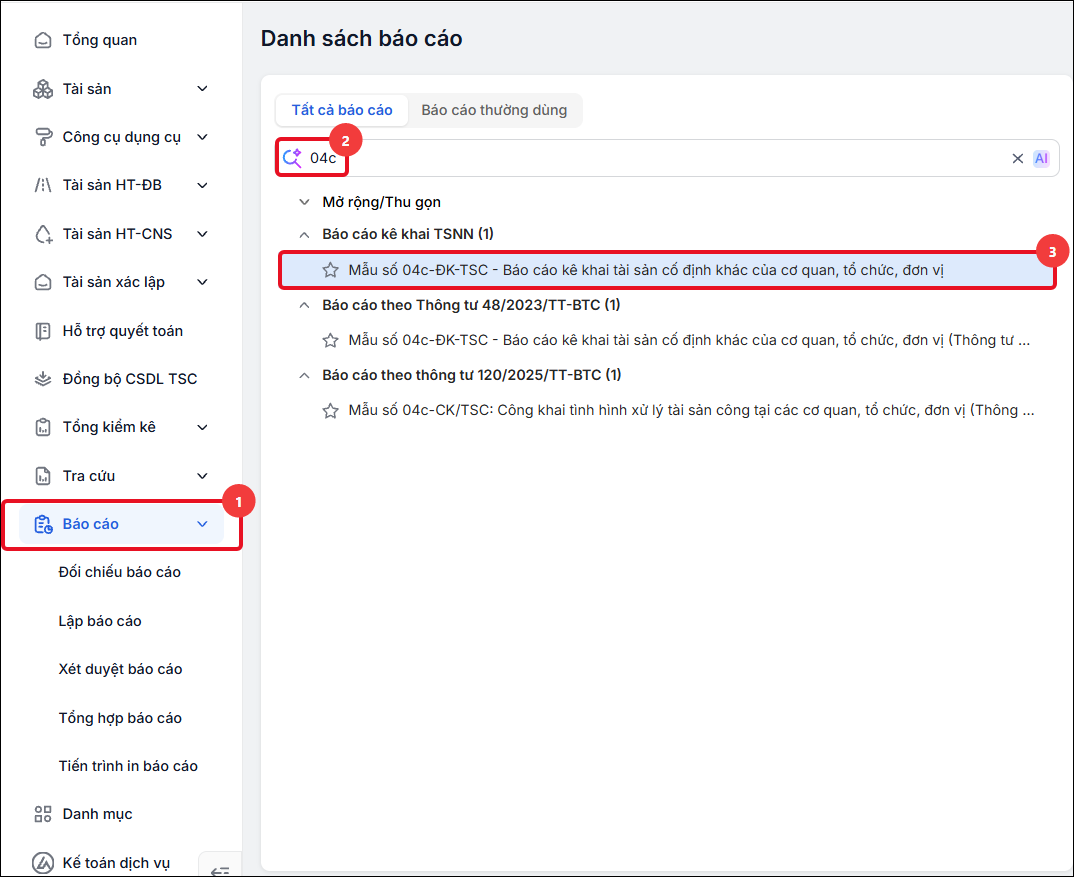
Task: Collapse the thông tư 120/2025/TT-BTC group
Action: coord(304,375)
